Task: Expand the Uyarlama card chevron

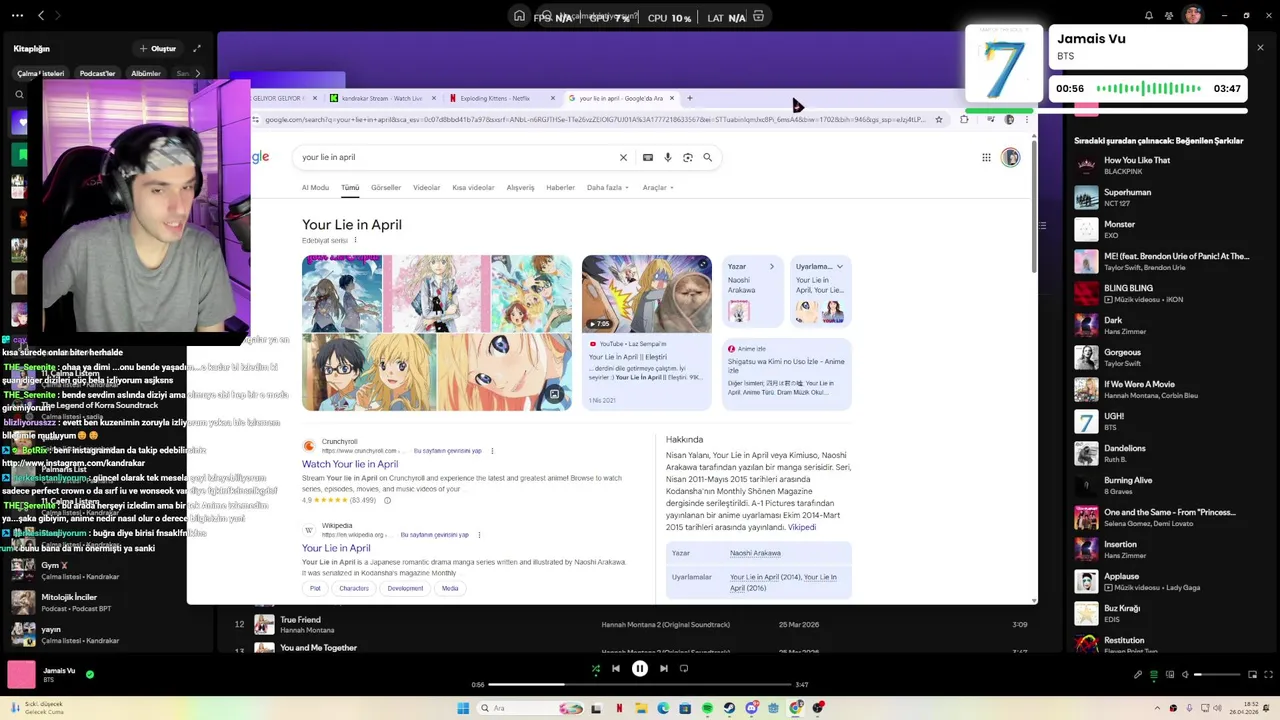Action: [839, 267]
